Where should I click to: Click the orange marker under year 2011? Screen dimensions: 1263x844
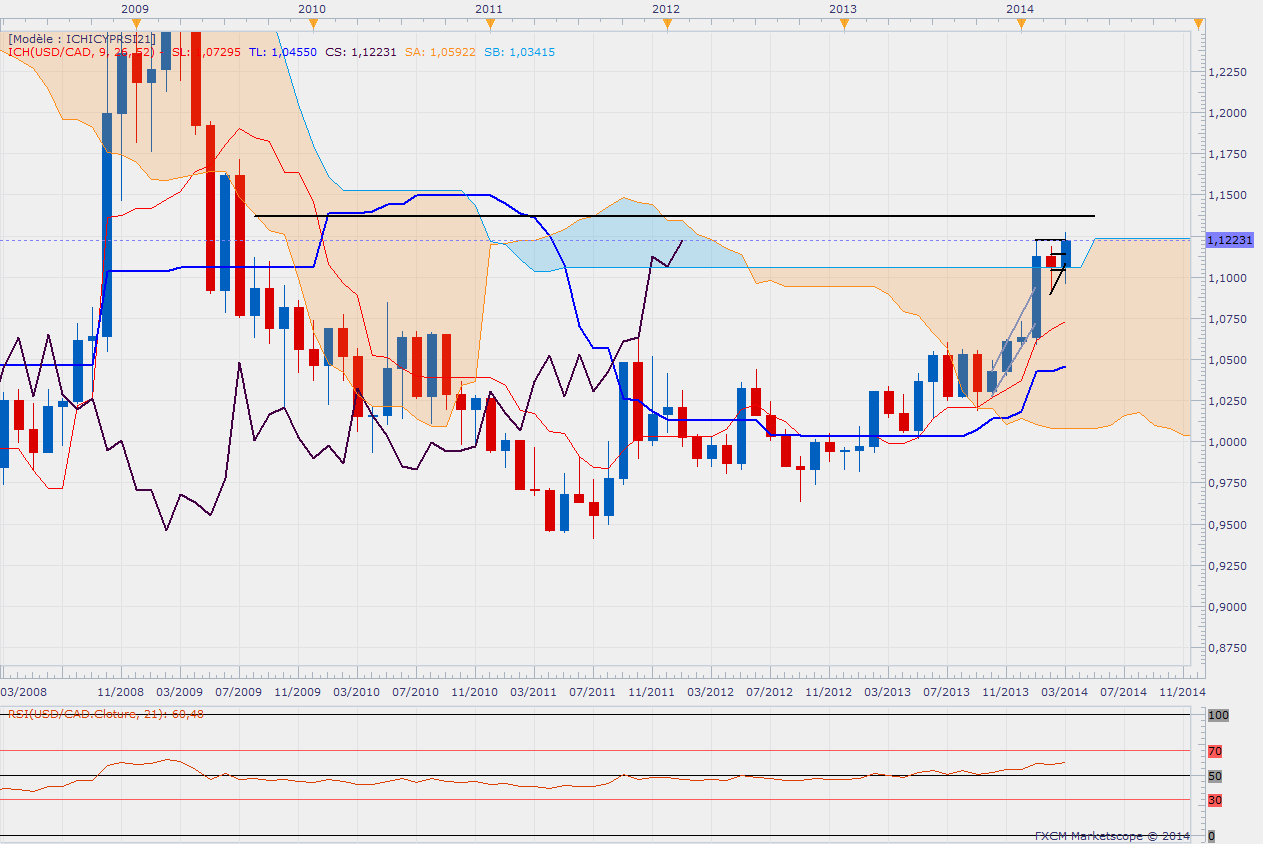(489, 24)
